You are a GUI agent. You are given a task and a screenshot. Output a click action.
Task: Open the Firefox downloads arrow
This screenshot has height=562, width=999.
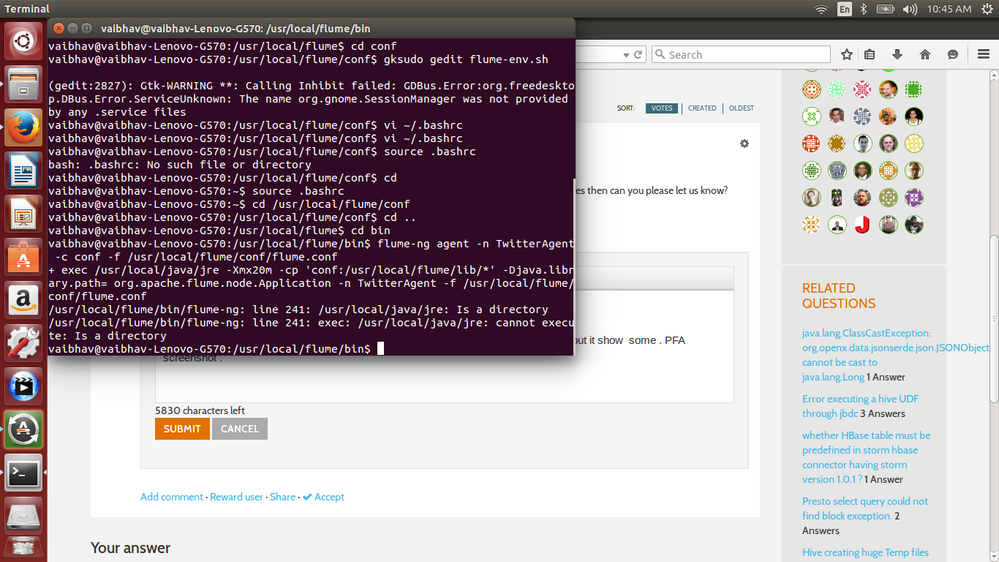[x=897, y=55]
